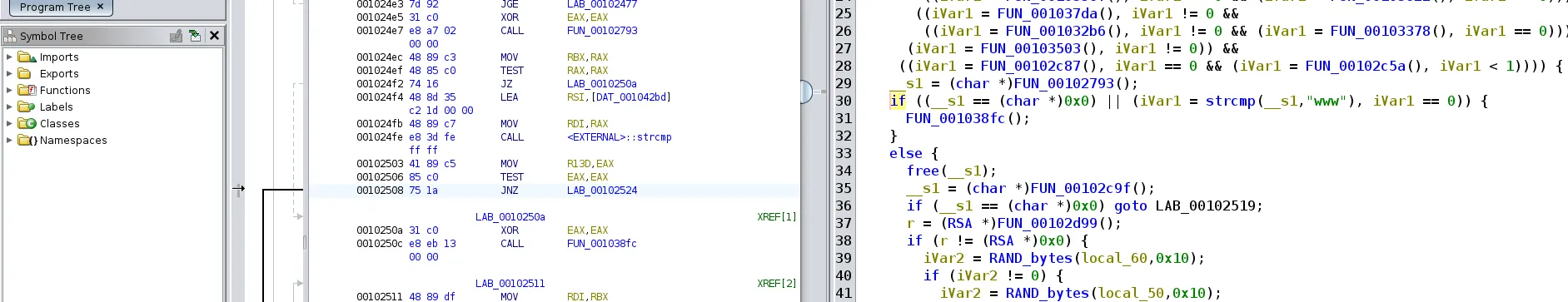This screenshot has height=302, width=1568.
Task: Click the JNZ mnemonic at 00102508
Action: click(x=510, y=191)
